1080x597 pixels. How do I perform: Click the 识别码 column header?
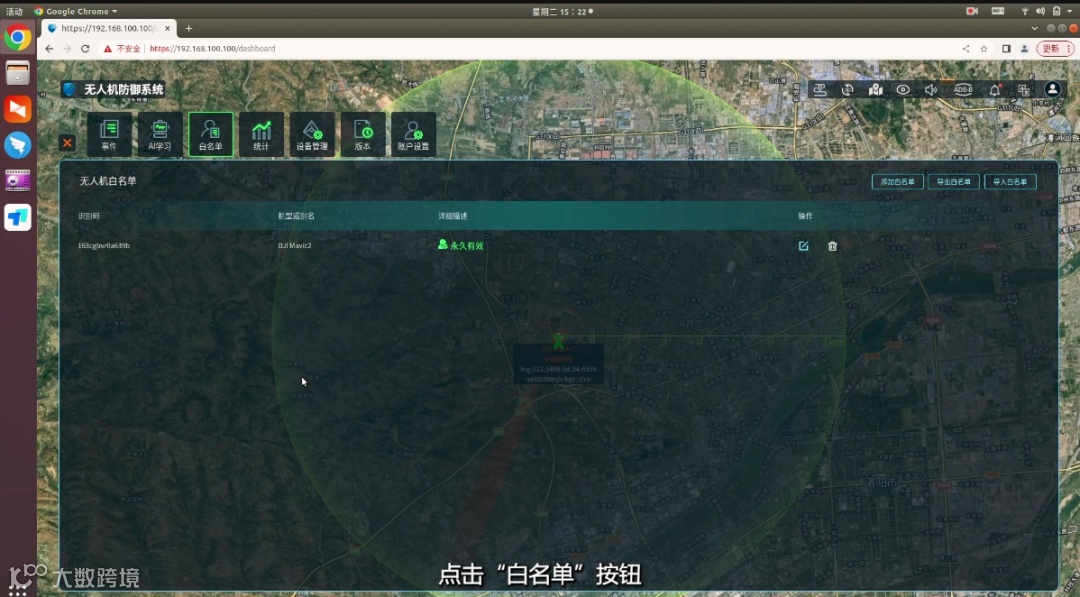pos(89,216)
